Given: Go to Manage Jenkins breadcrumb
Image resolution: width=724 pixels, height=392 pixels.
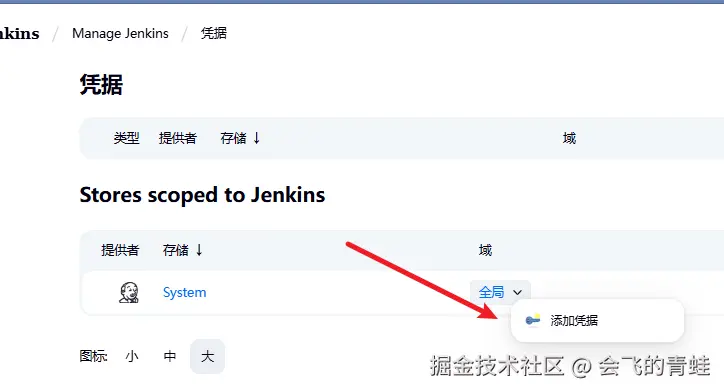Looking at the screenshot, I should click(120, 33).
